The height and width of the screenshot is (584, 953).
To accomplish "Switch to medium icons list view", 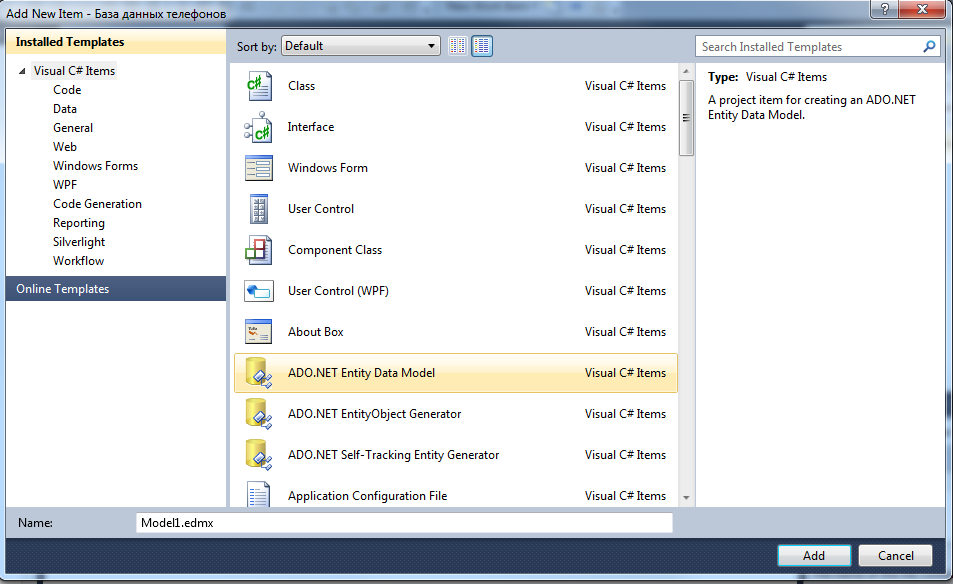I will click(482, 46).
